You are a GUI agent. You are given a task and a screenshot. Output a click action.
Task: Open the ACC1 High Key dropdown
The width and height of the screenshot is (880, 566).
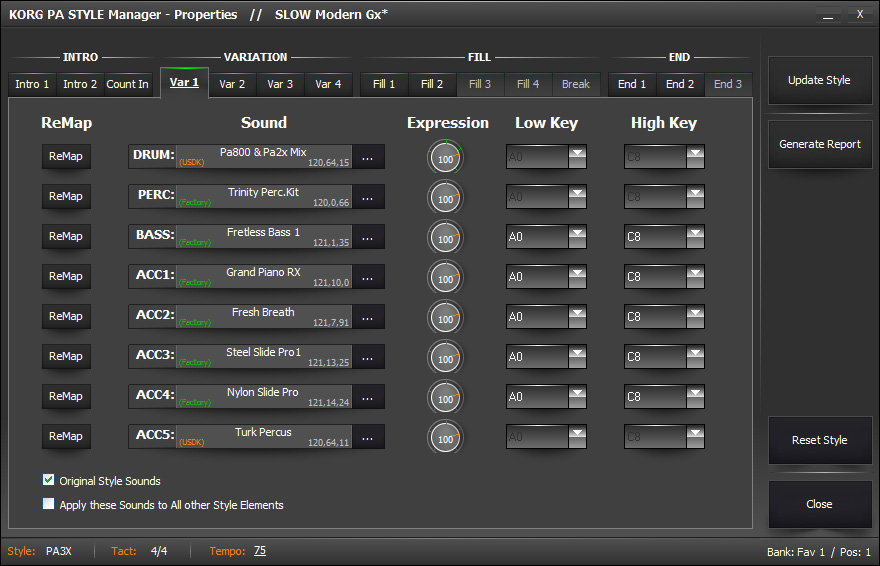pyautogui.click(x=695, y=277)
